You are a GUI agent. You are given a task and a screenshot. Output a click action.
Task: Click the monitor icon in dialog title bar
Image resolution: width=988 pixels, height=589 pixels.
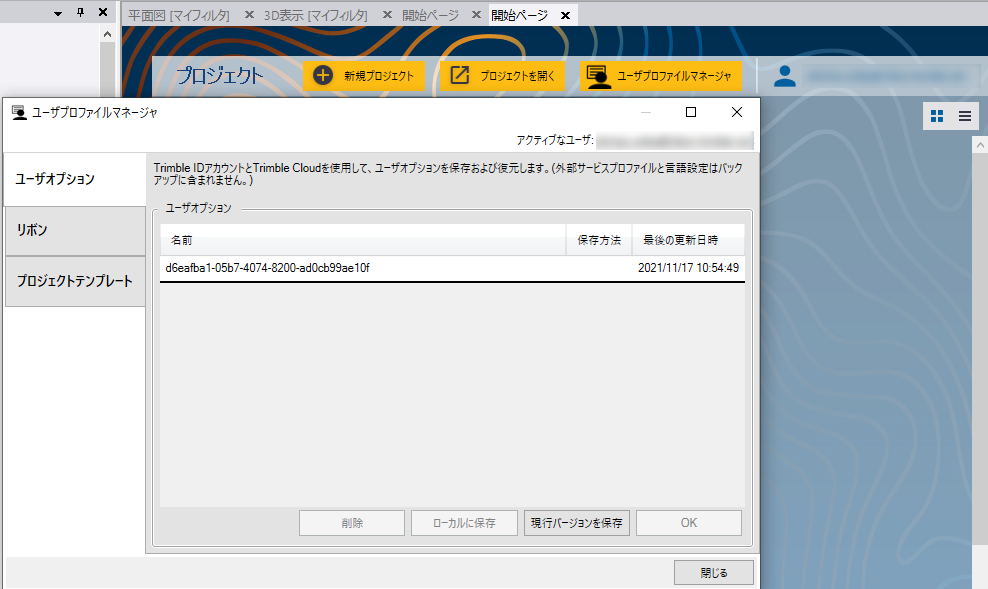18,113
